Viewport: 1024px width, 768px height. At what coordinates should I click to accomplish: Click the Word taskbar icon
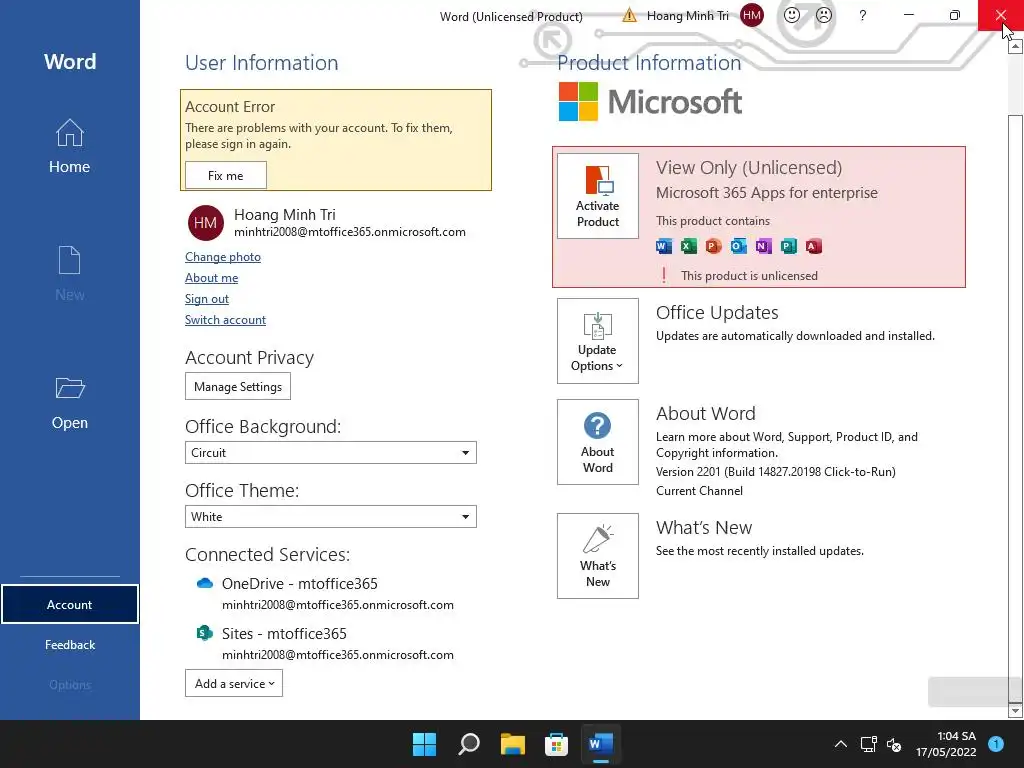[x=601, y=744]
